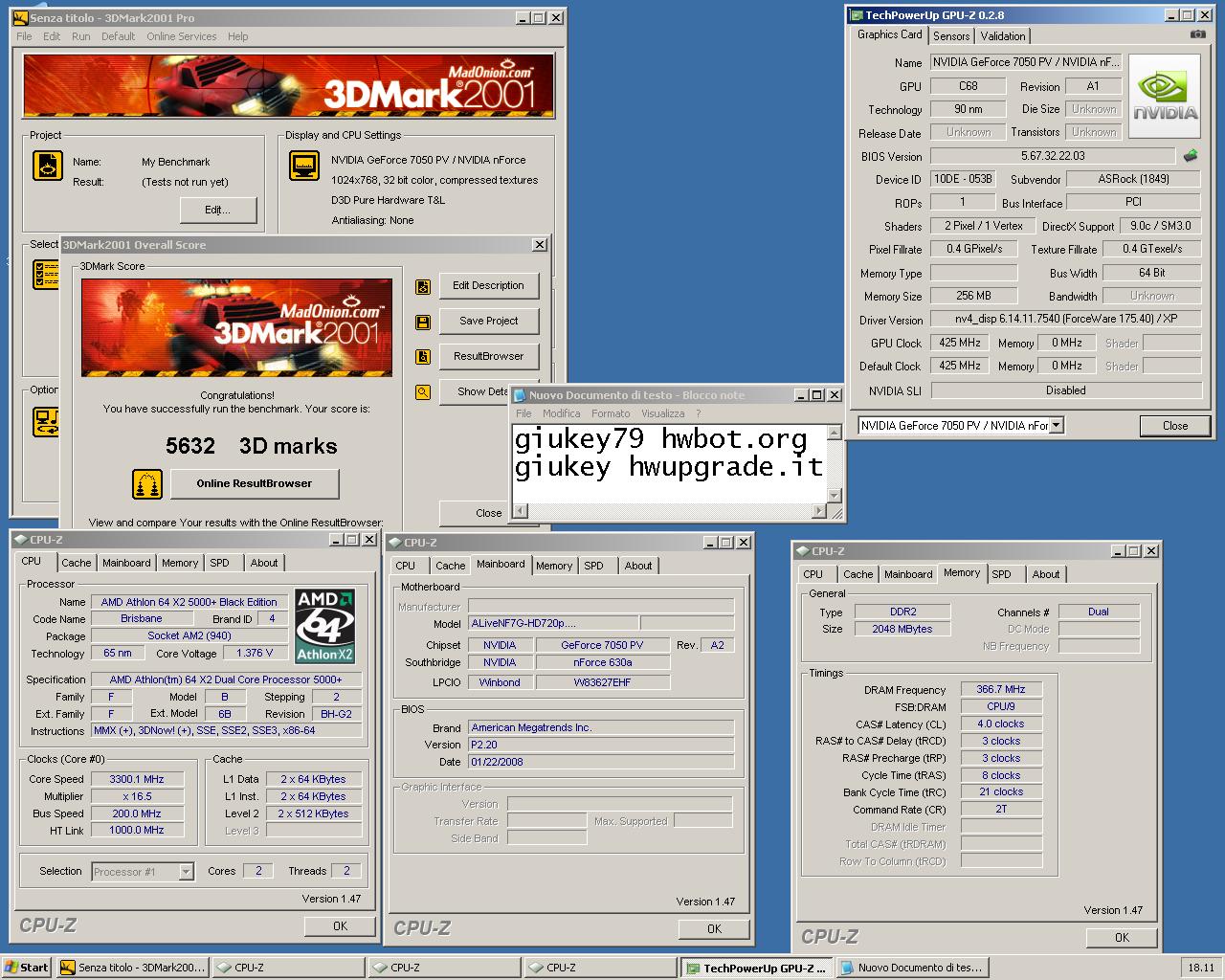This screenshot has height=980, width=1225.
Task: Click the Edit Description button
Action: pos(488,286)
